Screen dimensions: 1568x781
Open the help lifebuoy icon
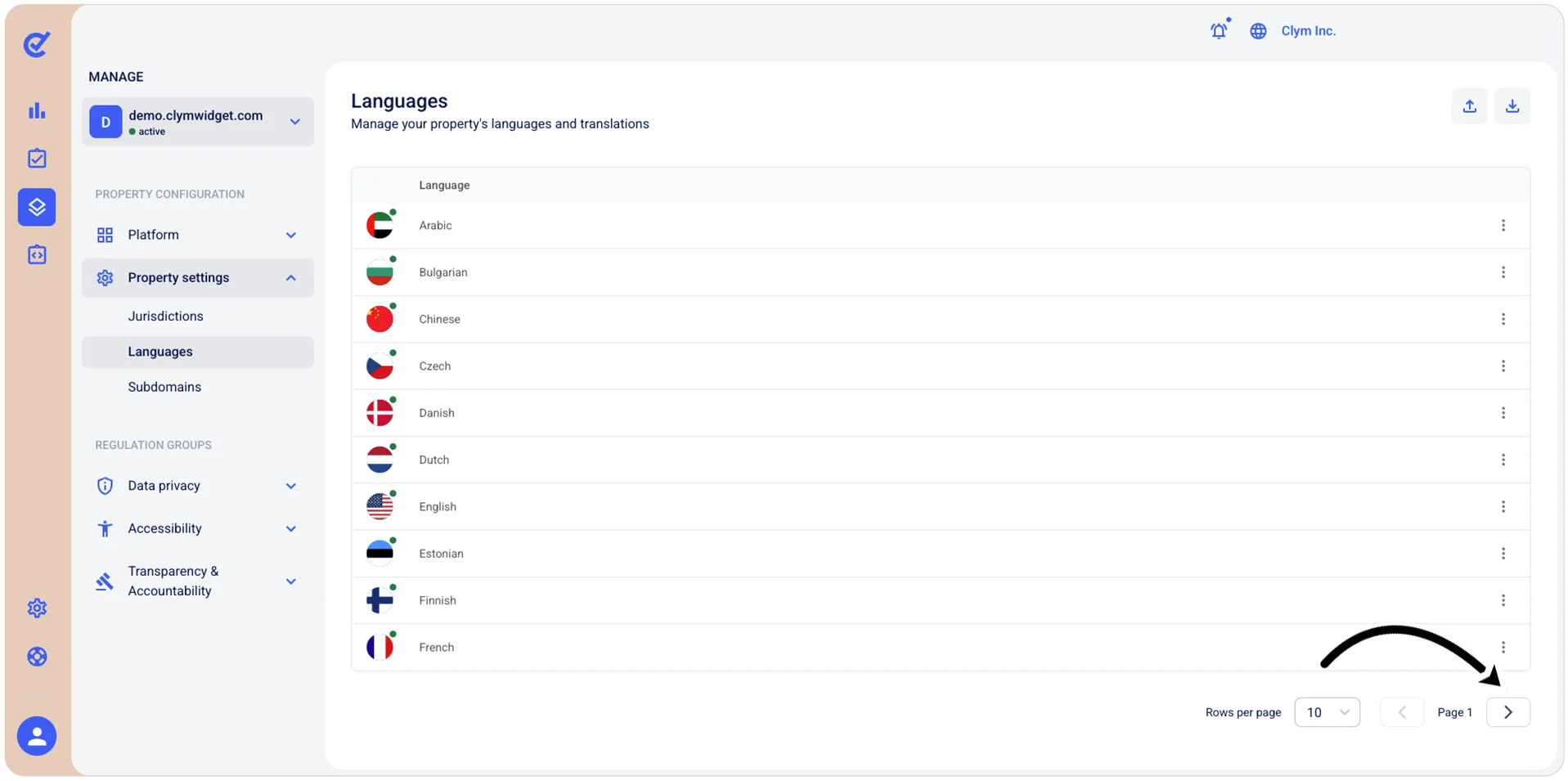tap(37, 657)
